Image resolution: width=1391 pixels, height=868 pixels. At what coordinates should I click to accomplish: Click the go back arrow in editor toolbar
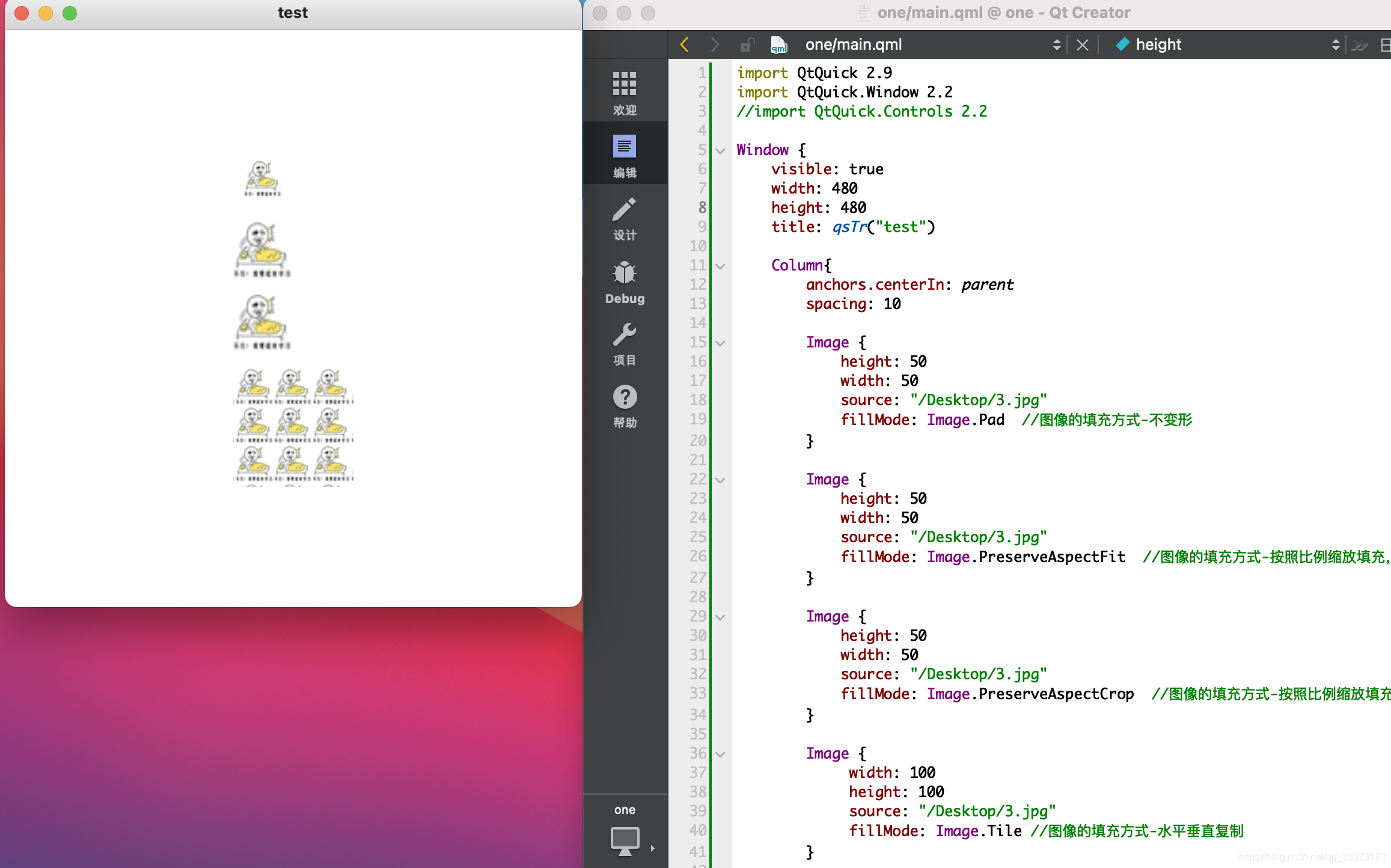pyautogui.click(x=684, y=44)
